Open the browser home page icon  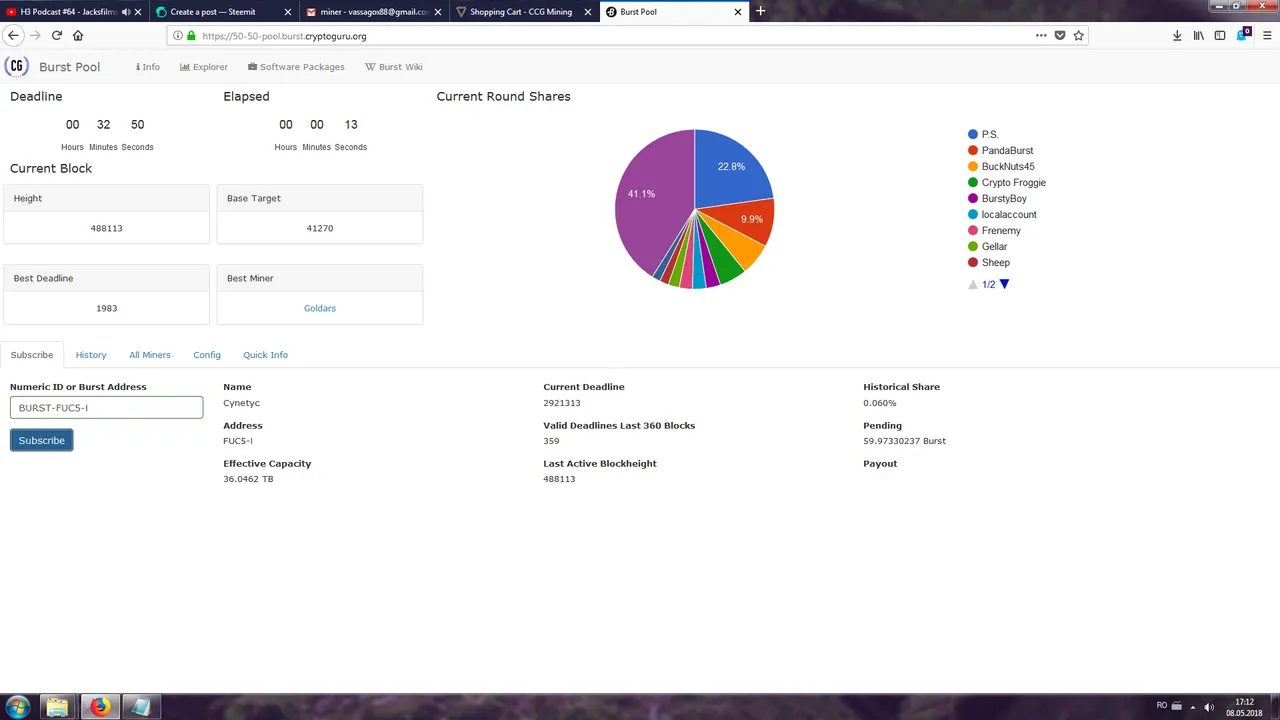tap(78, 35)
